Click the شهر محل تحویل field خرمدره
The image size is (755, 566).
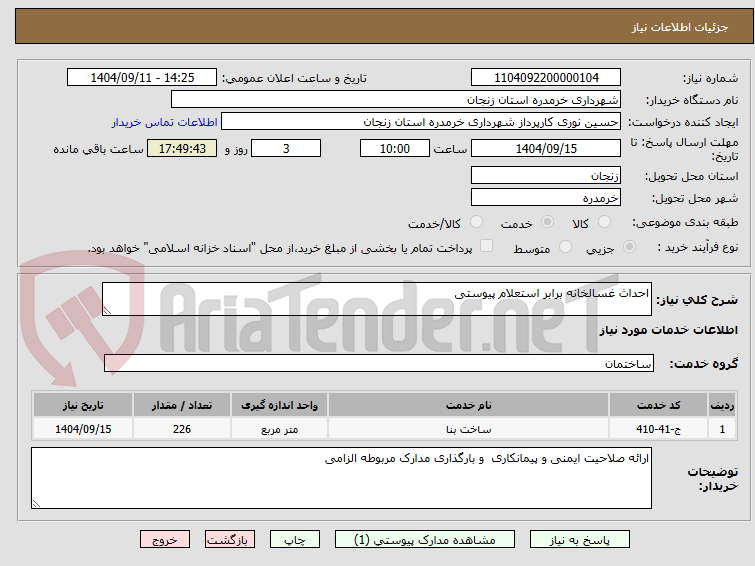click(546, 197)
